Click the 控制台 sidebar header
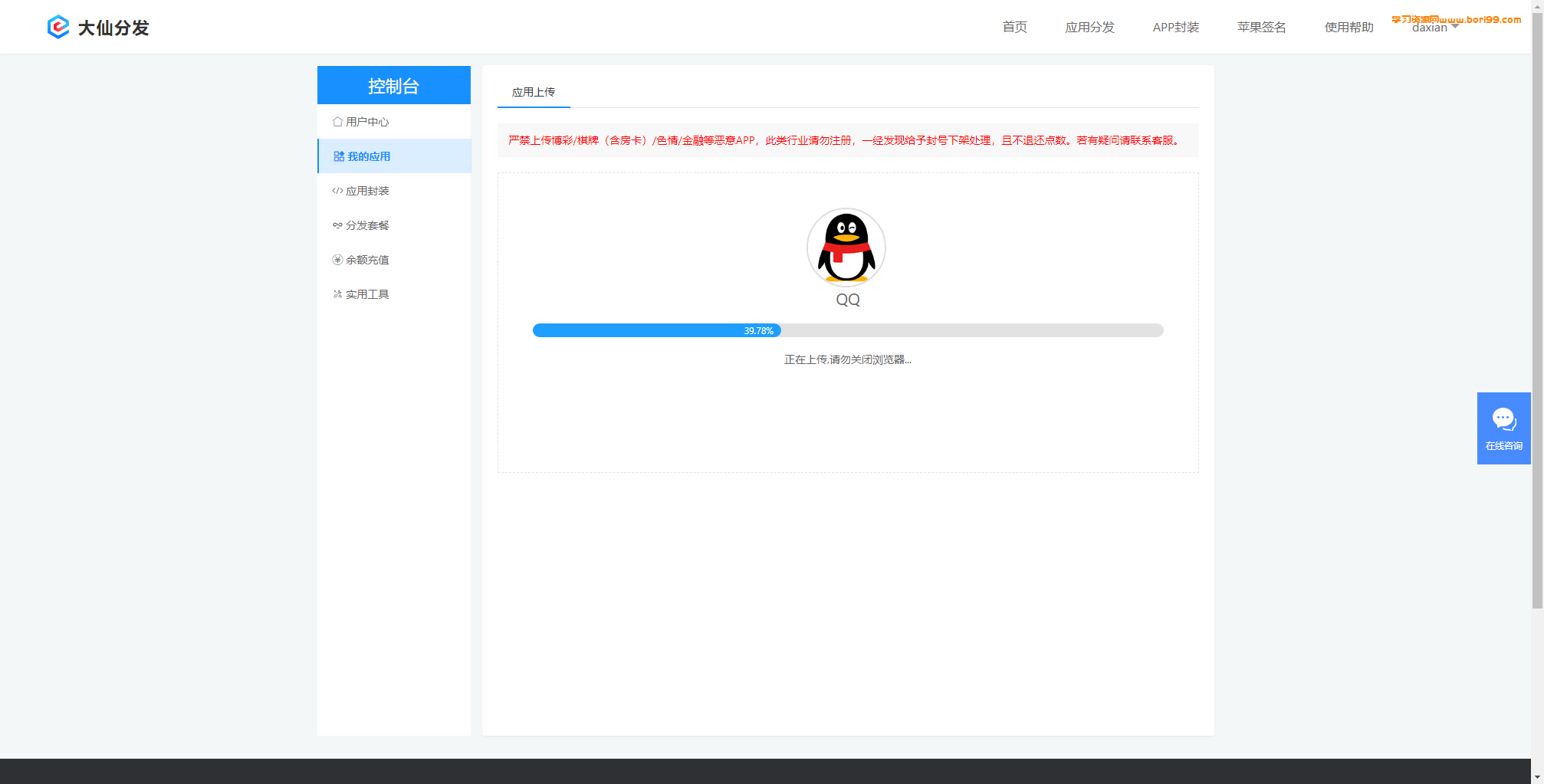Viewport: 1544px width, 784px height. tap(394, 85)
